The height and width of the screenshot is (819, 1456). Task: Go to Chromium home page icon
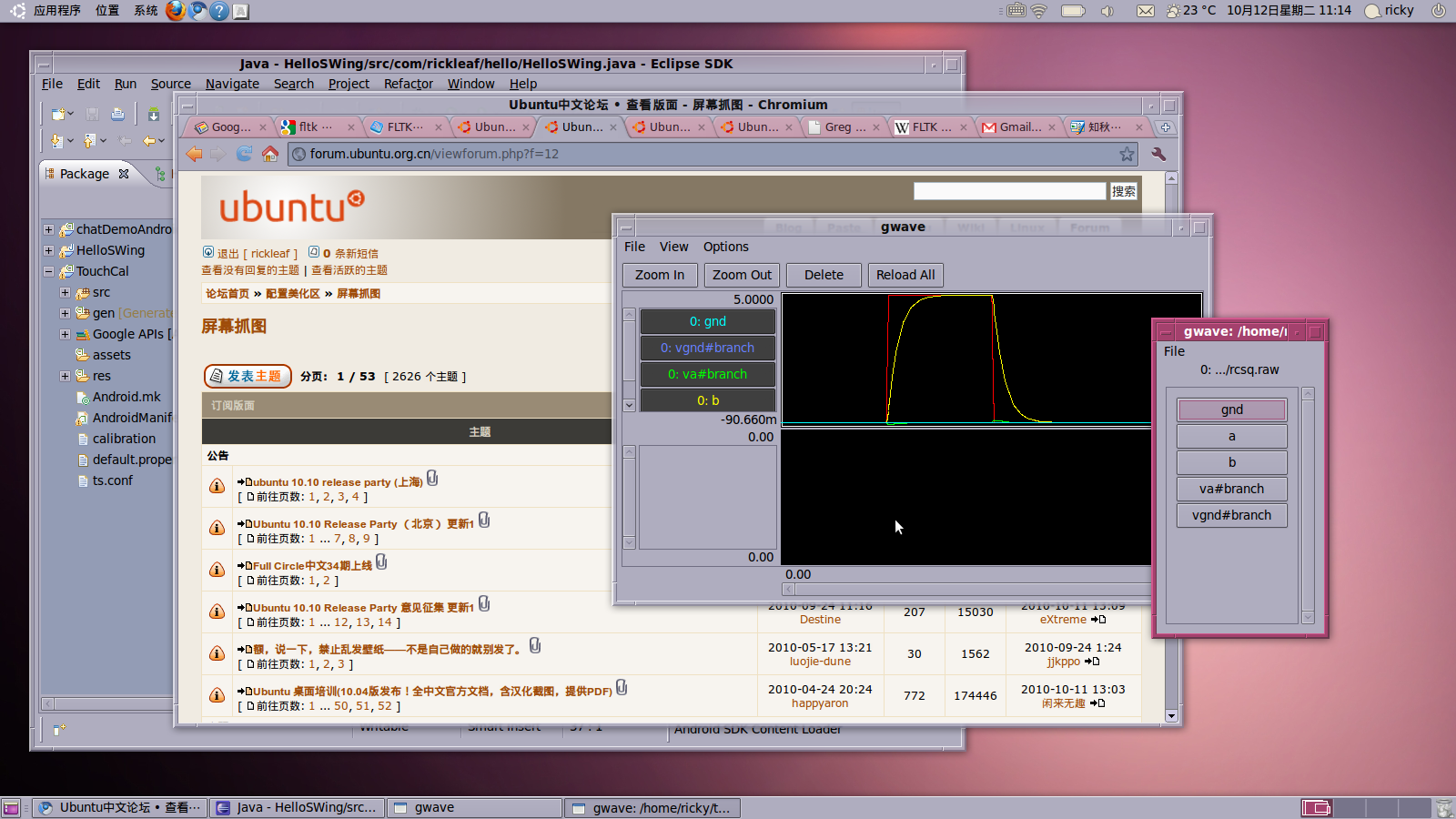tap(270, 154)
